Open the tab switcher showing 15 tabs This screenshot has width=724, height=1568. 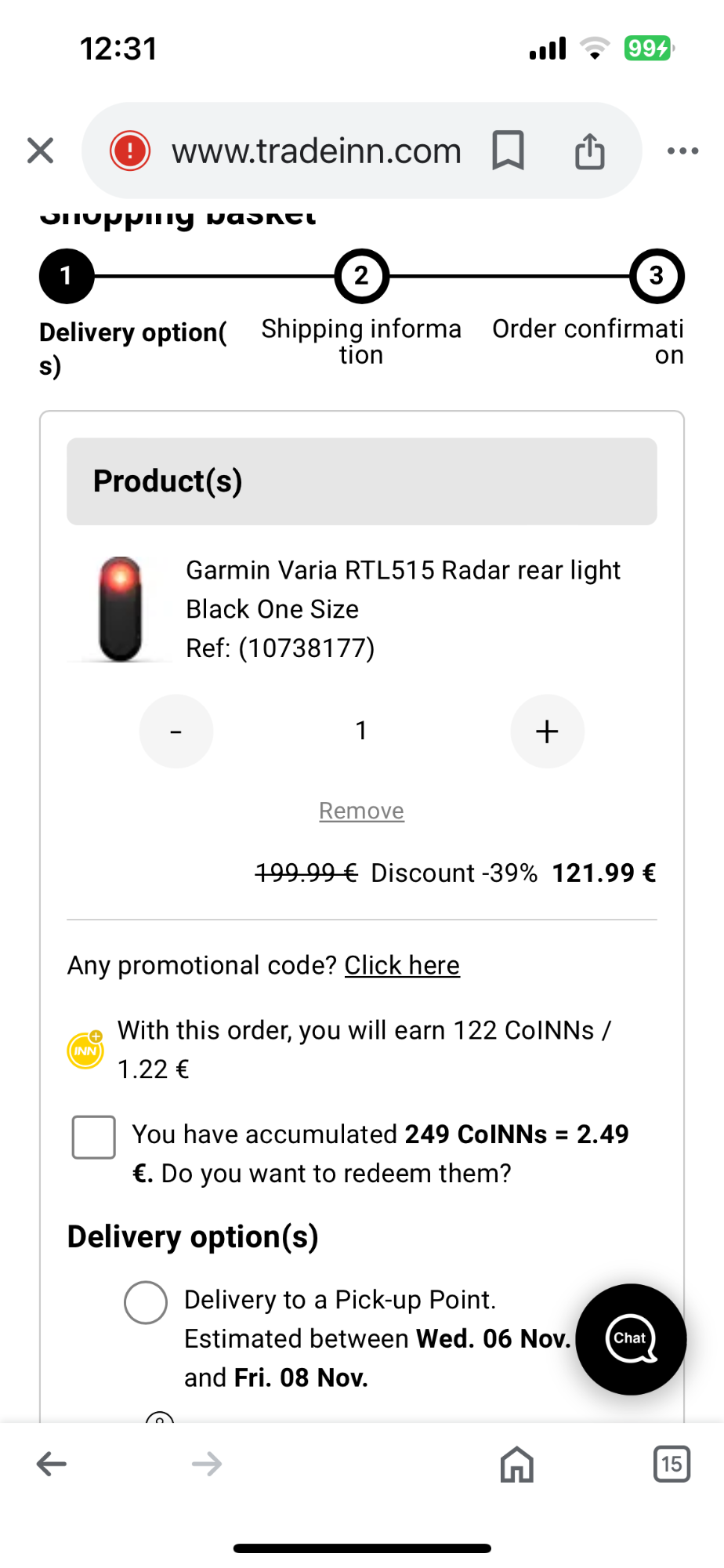pos(672,1464)
